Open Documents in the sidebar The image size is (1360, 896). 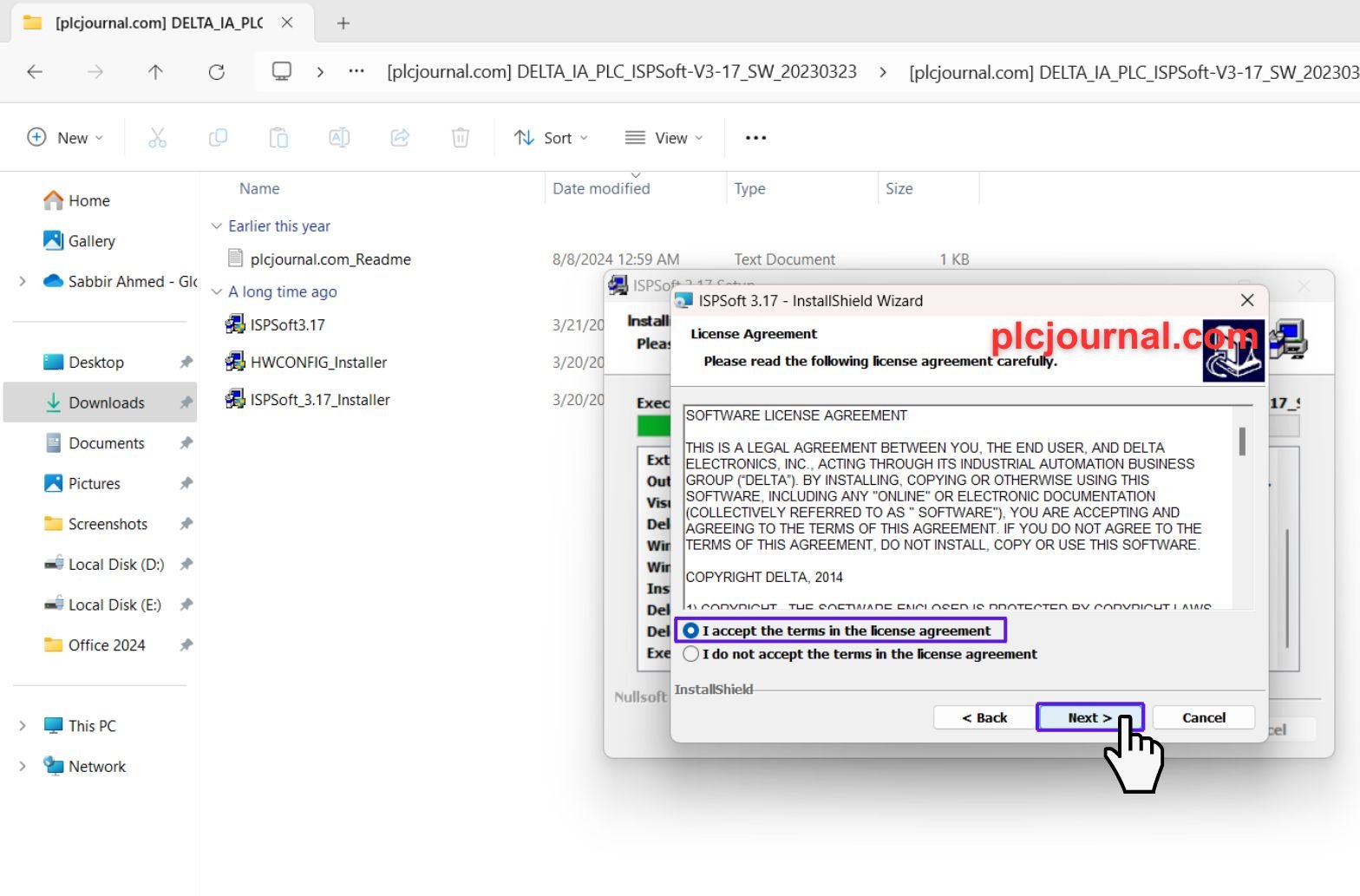point(106,443)
